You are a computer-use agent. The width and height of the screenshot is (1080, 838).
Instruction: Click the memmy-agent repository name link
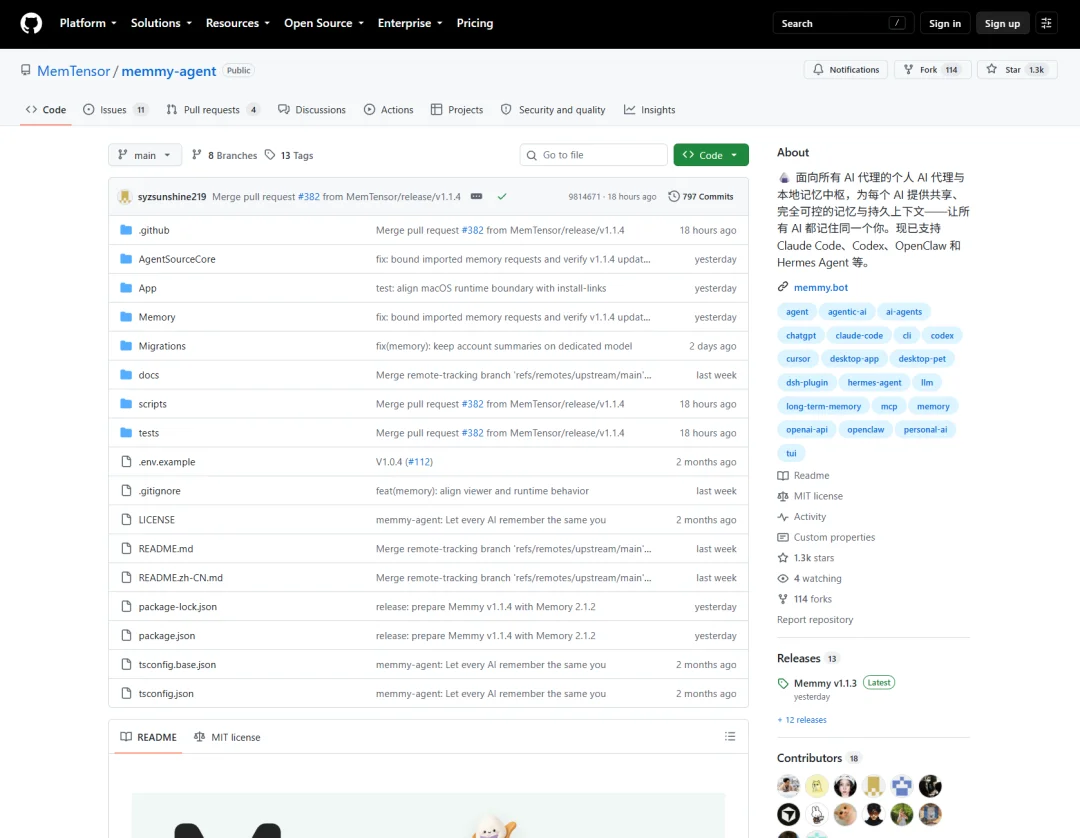(x=169, y=71)
